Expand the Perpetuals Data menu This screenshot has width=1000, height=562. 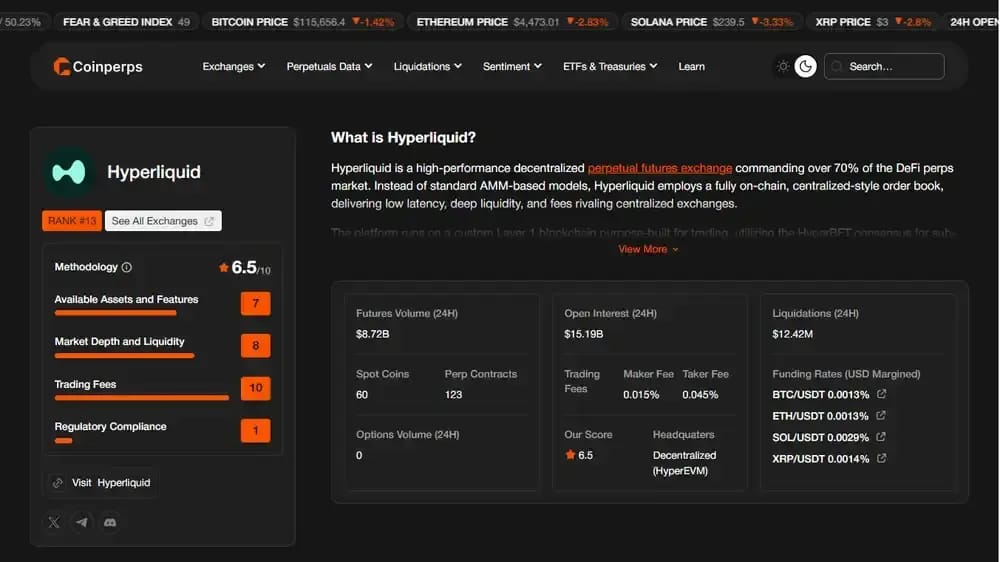coord(329,66)
